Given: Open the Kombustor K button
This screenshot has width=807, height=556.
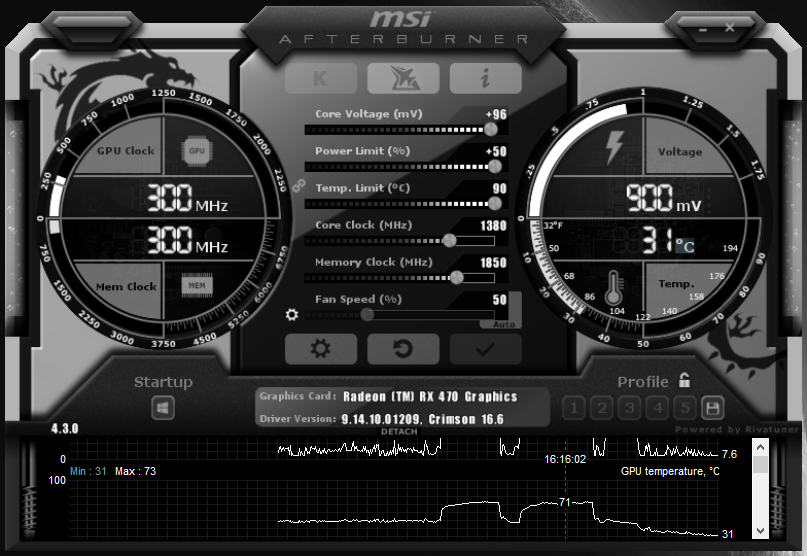Looking at the screenshot, I should pyautogui.click(x=321, y=78).
